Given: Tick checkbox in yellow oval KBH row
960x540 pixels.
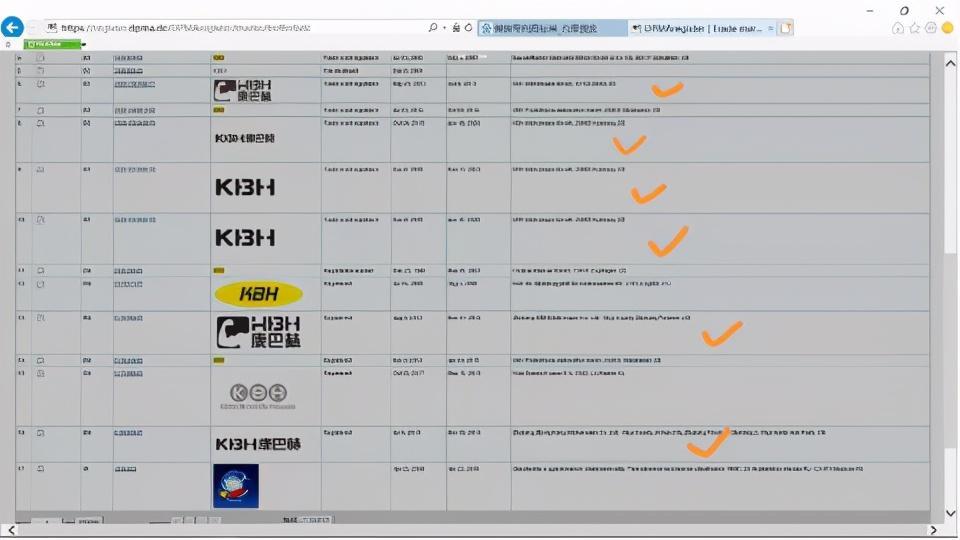Looking at the screenshot, I should point(41,284).
